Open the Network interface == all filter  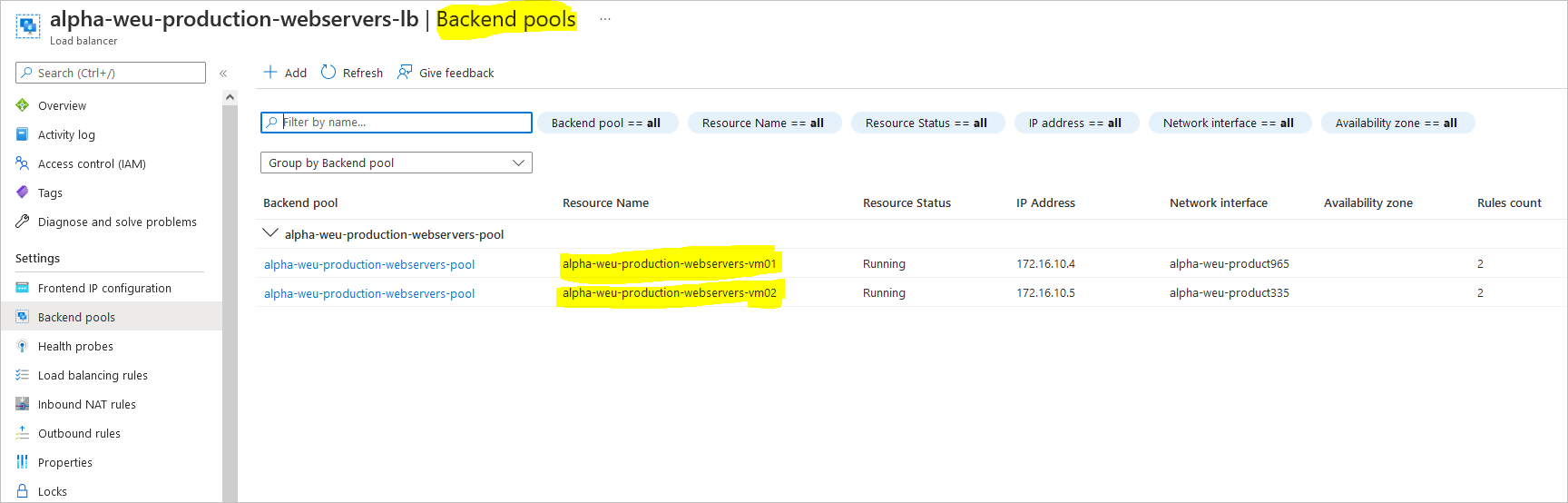point(1230,123)
